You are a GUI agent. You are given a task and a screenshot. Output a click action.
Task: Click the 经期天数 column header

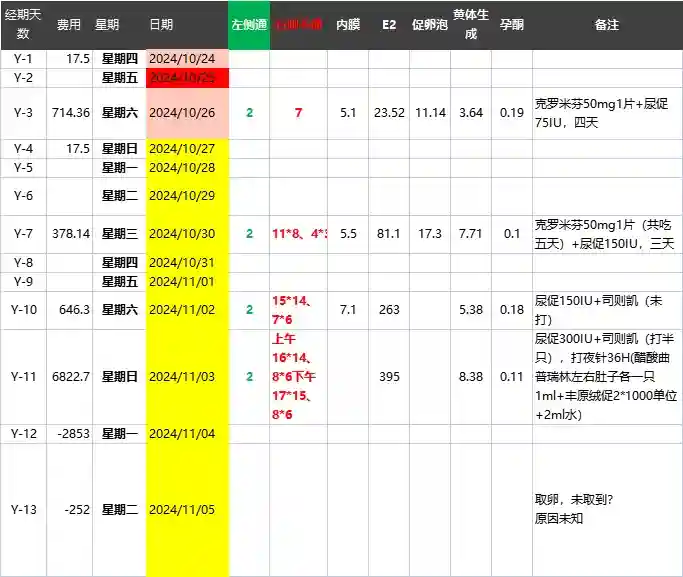pos(22,24)
